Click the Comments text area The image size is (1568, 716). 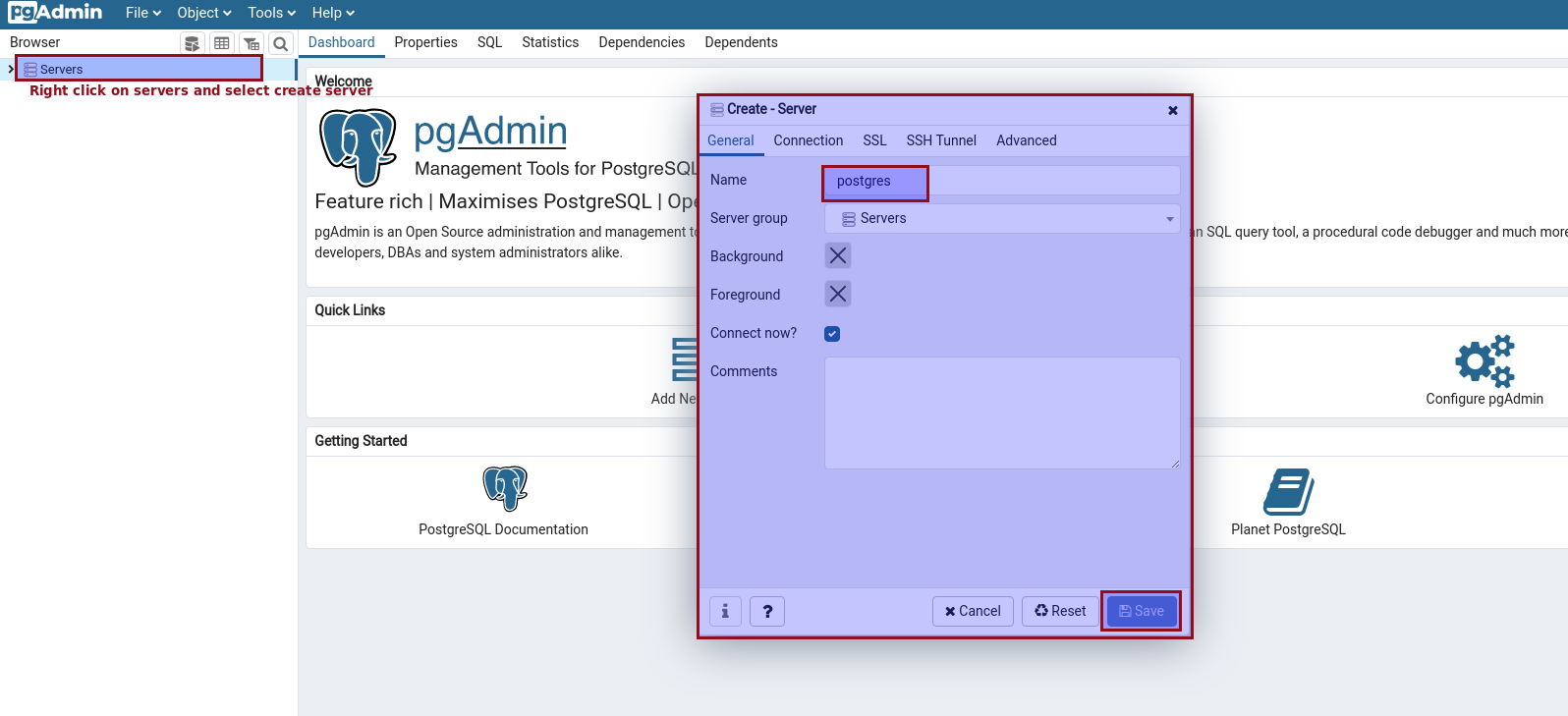pos(1002,413)
